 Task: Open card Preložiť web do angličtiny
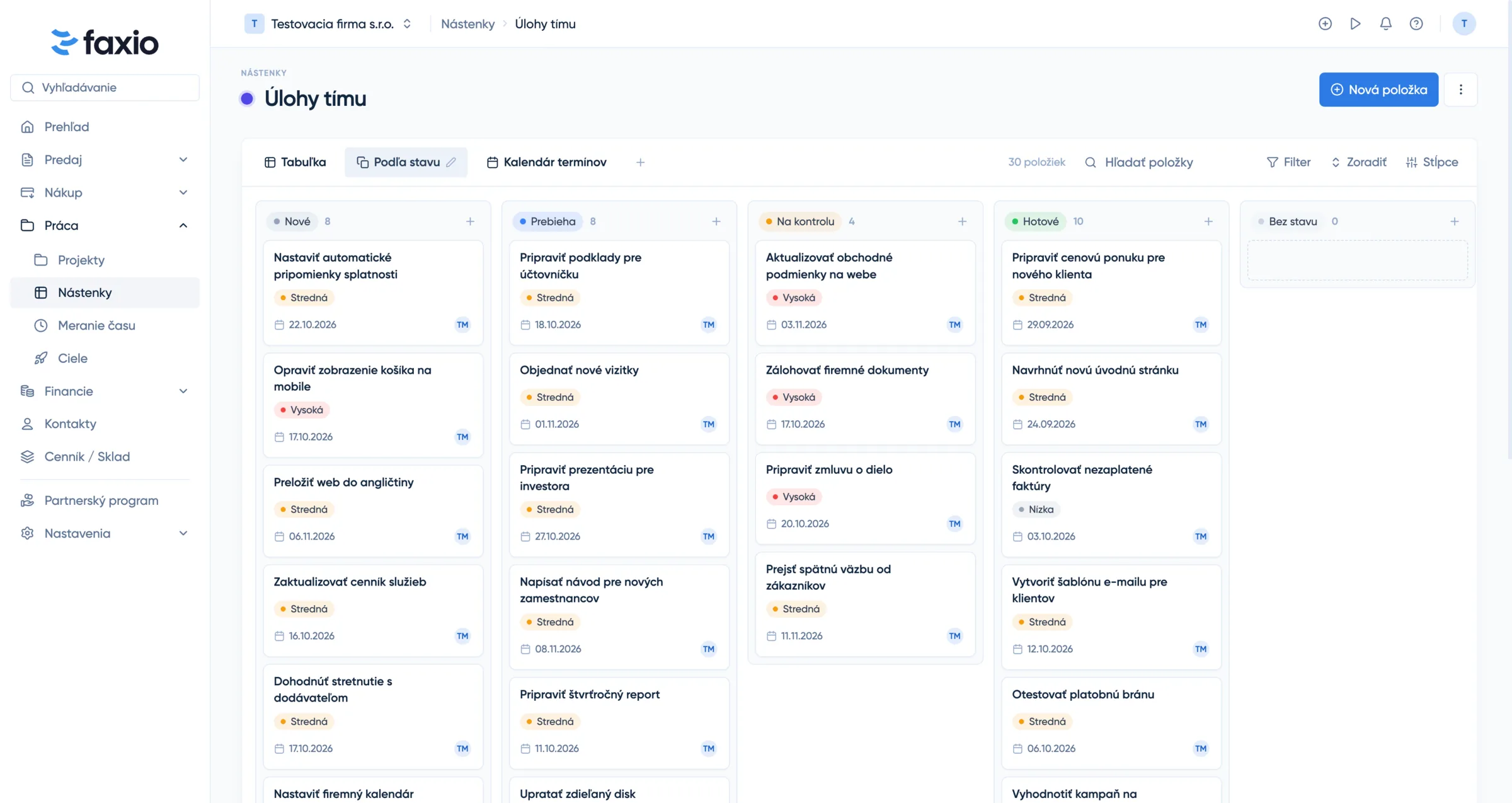[x=373, y=511]
